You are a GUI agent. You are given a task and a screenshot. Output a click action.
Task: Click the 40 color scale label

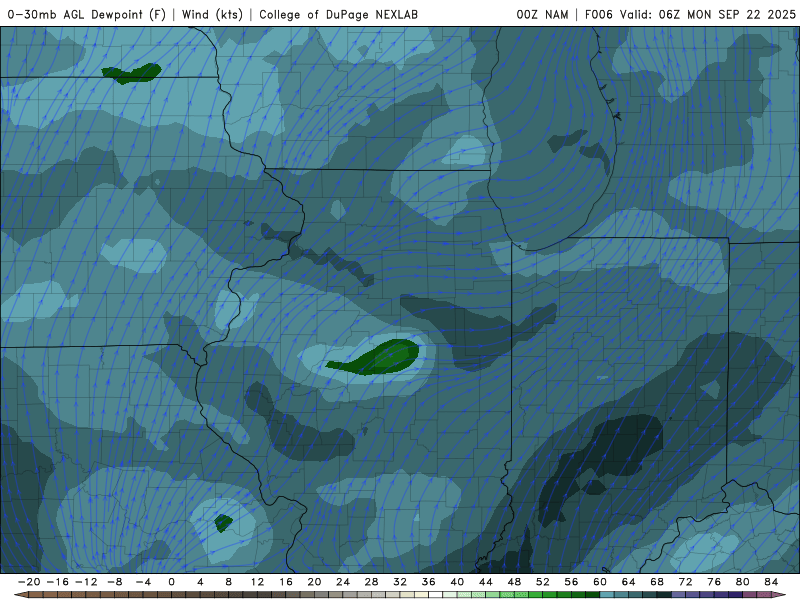click(457, 582)
